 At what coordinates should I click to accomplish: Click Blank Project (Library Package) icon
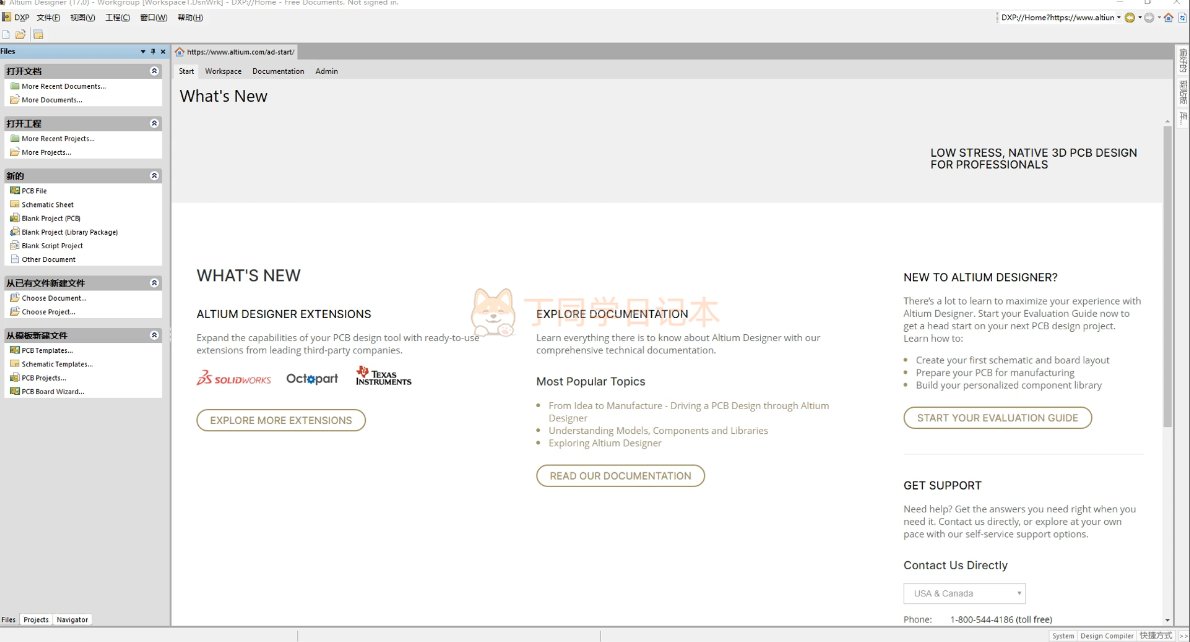tap(14, 231)
